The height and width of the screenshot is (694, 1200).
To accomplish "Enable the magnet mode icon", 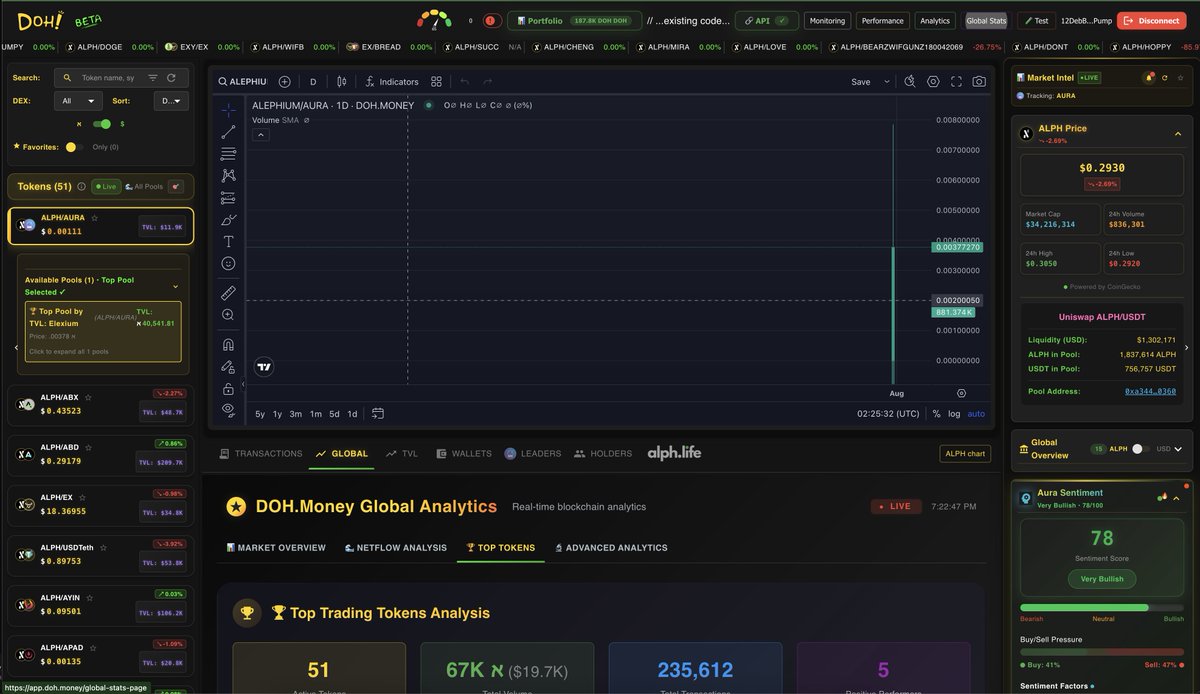I will [228, 344].
